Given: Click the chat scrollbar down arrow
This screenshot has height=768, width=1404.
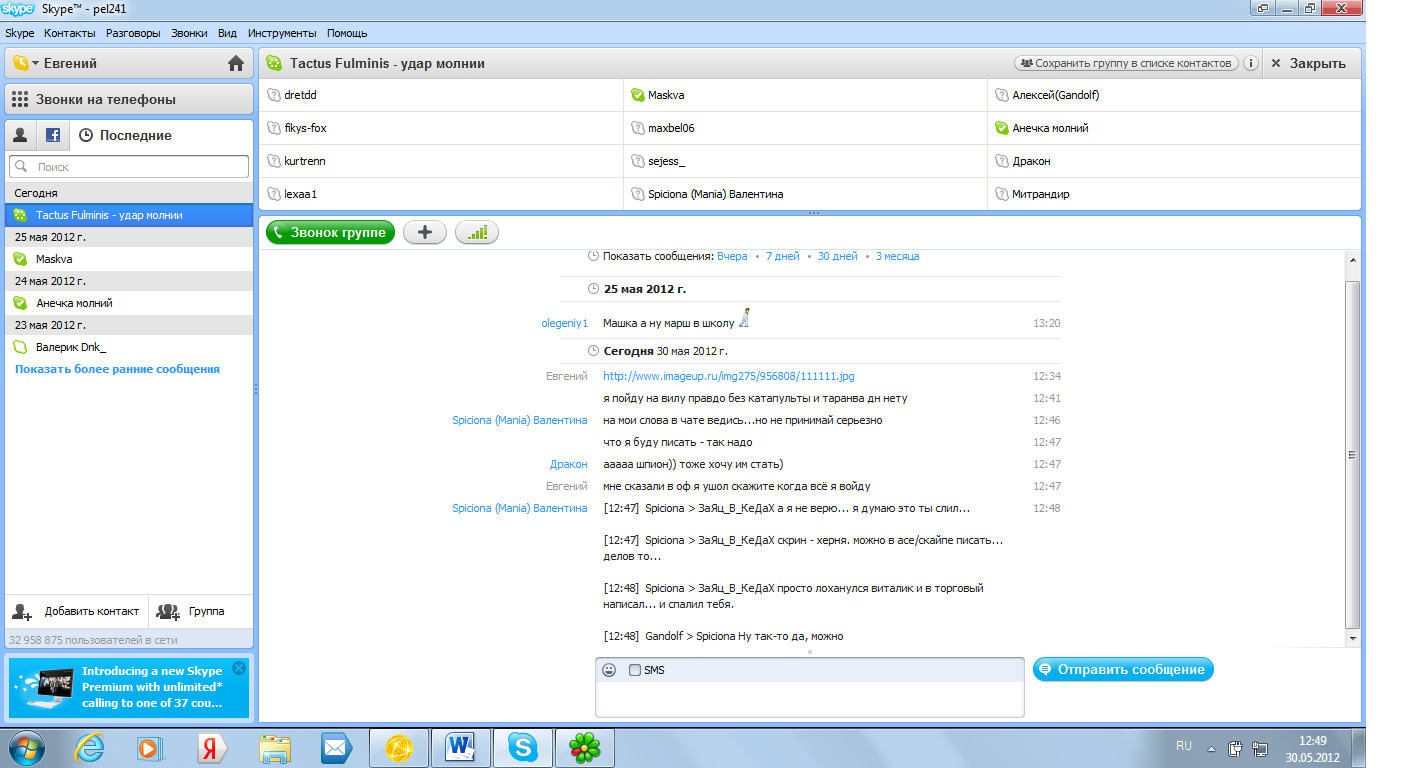Looking at the screenshot, I should (x=1353, y=638).
